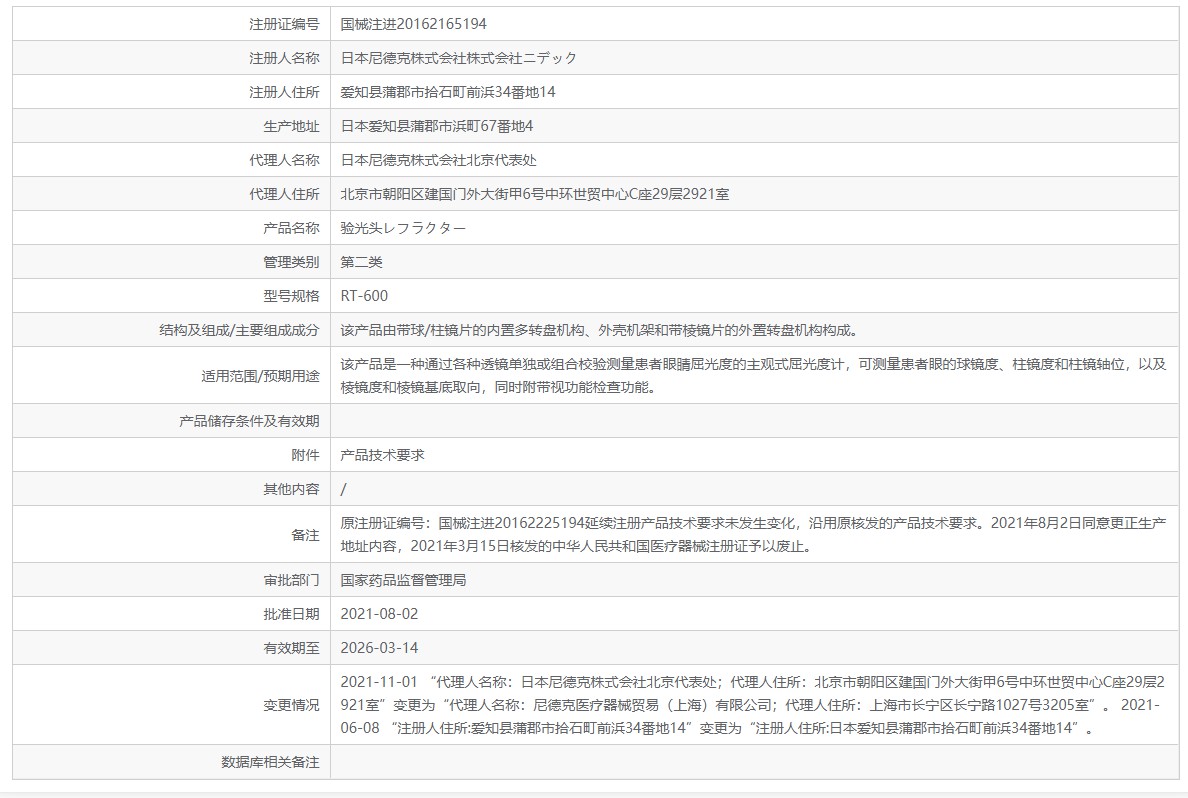Click the 适用范围/预期用途 label
This screenshot has height=798, width=1188.
pos(260,377)
